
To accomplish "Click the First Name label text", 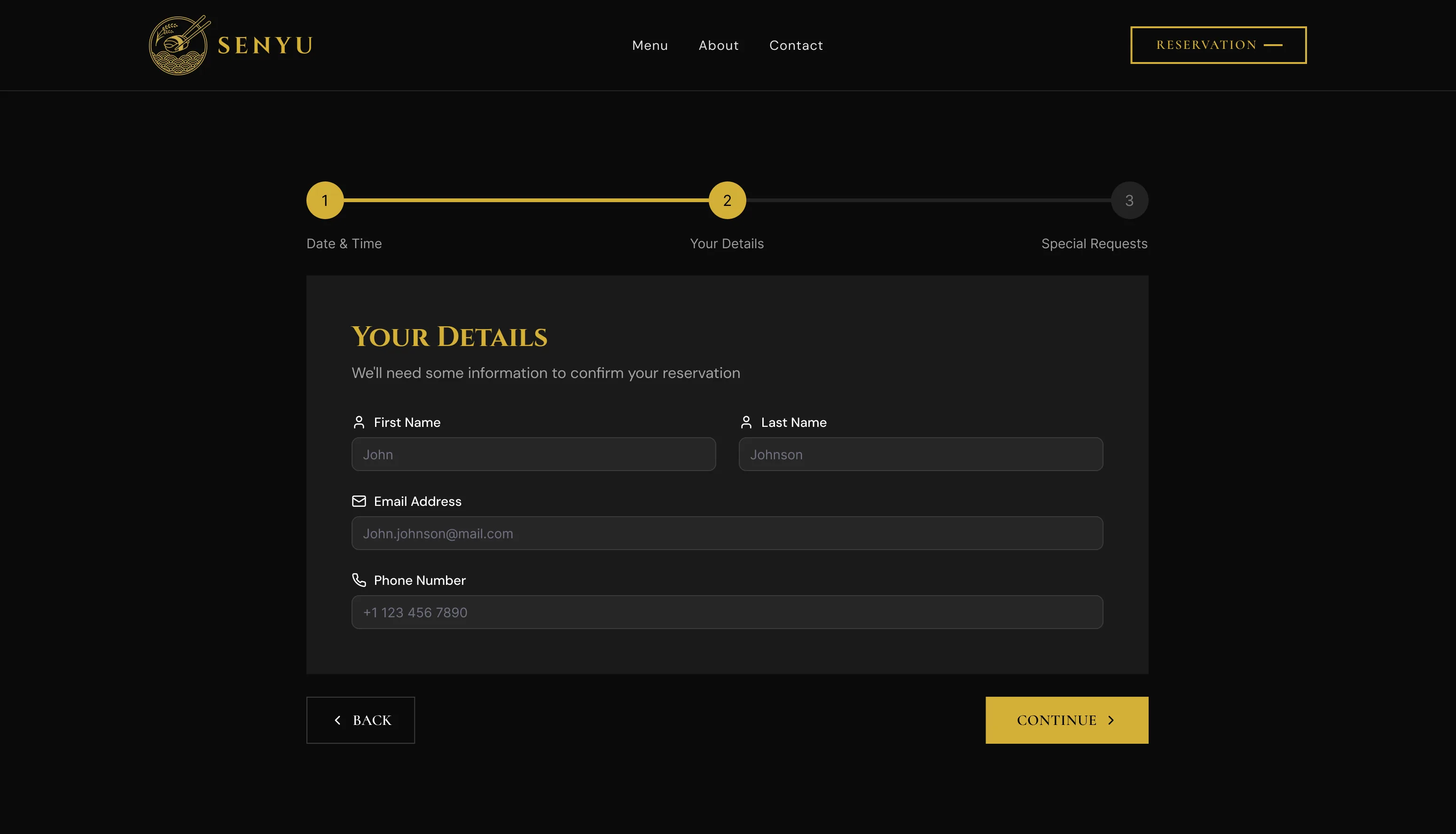I will [407, 422].
